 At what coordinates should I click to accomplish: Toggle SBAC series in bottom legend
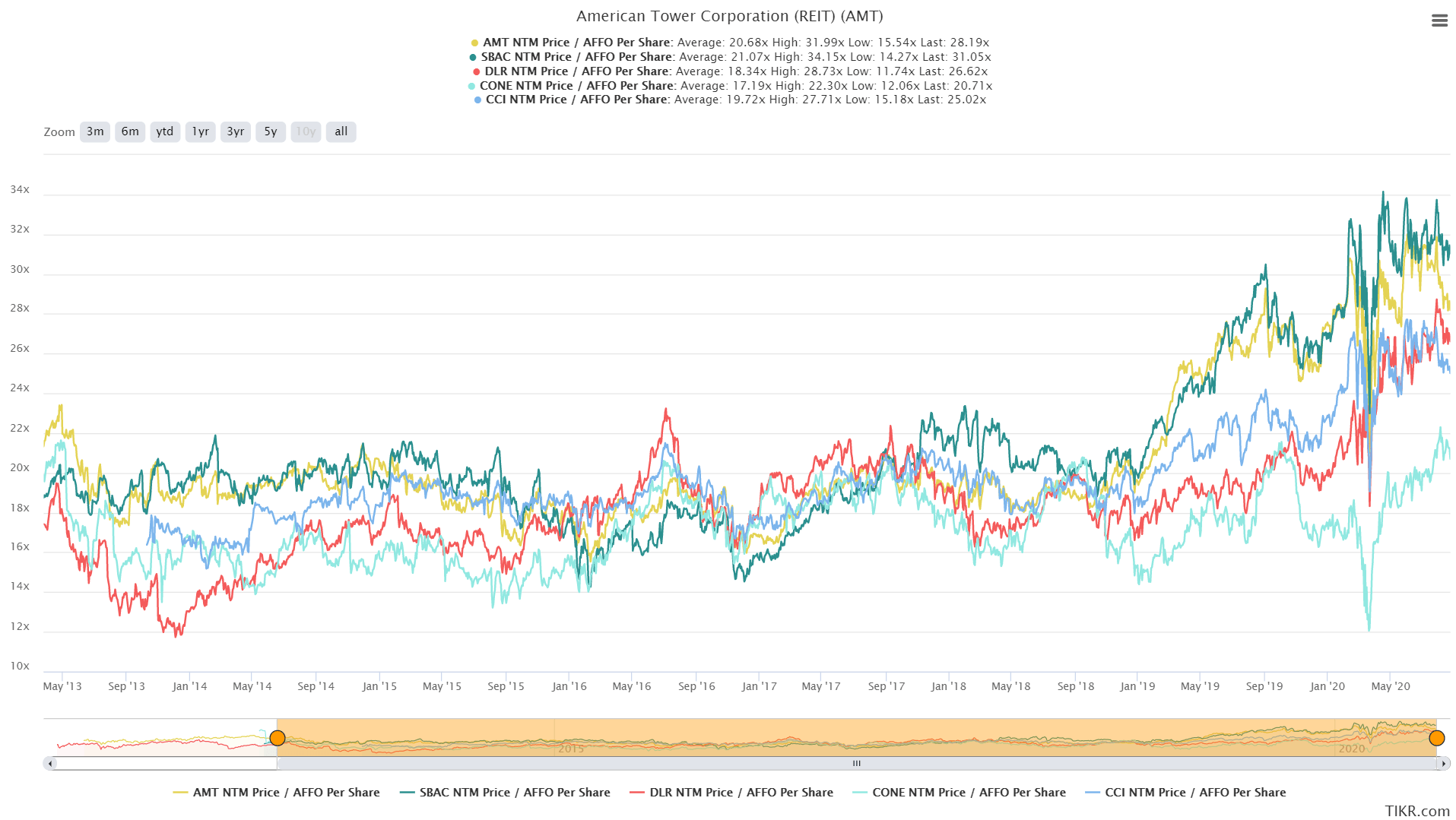tap(505, 792)
